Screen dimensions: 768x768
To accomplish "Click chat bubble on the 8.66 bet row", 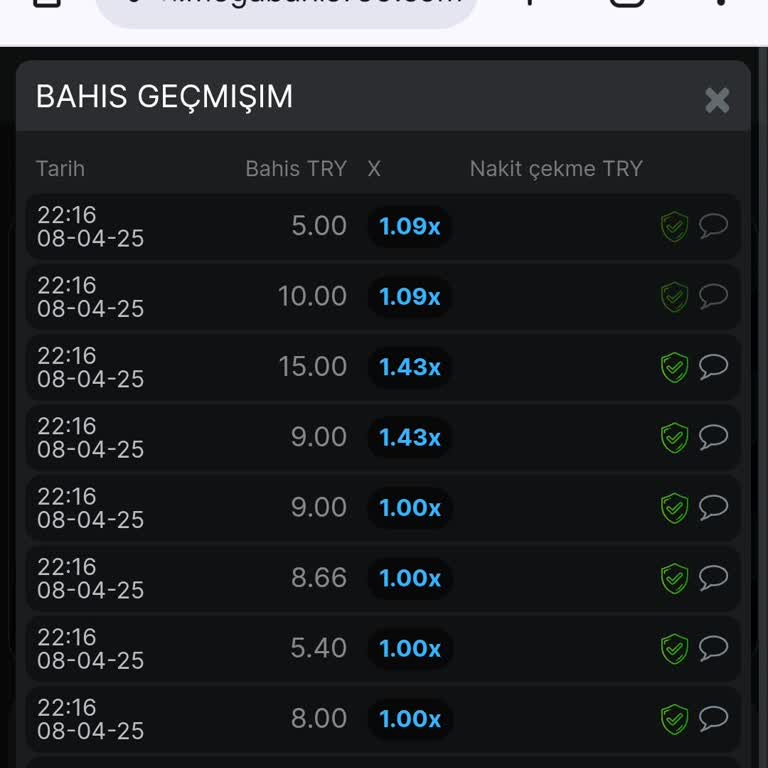I will (713, 578).
